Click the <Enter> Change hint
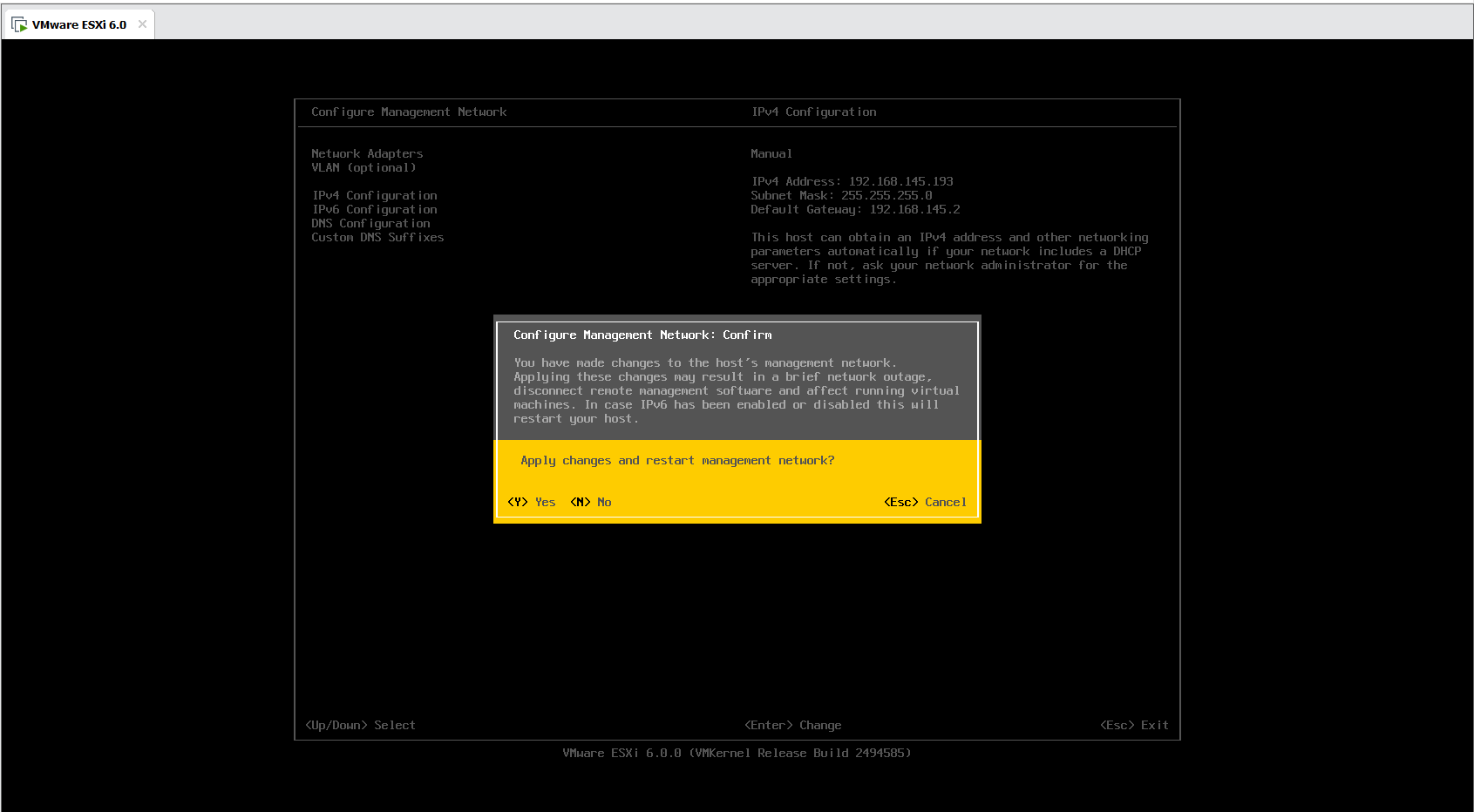This screenshot has width=1474, height=812. tap(793, 725)
